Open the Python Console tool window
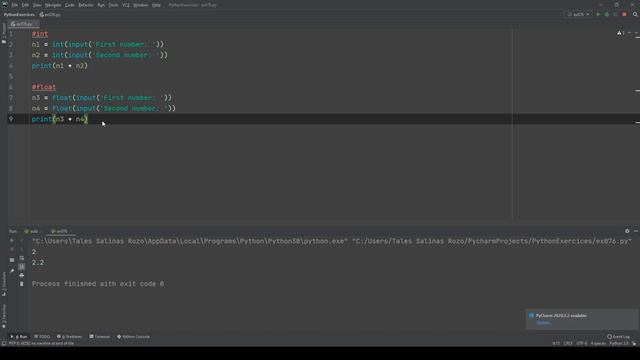The width and height of the screenshot is (640, 360). 133,337
